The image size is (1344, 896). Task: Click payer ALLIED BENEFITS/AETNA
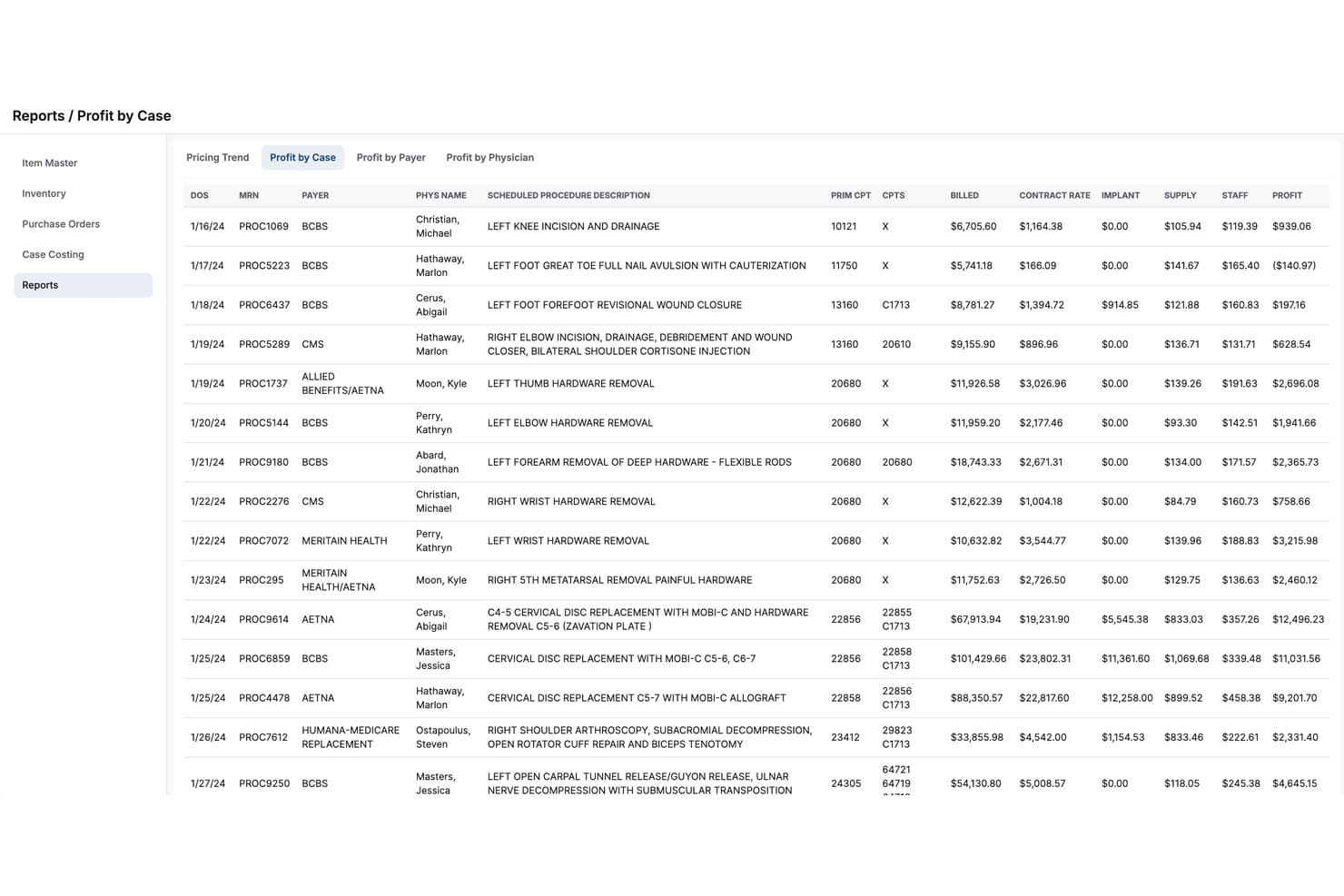tap(342, 384)
